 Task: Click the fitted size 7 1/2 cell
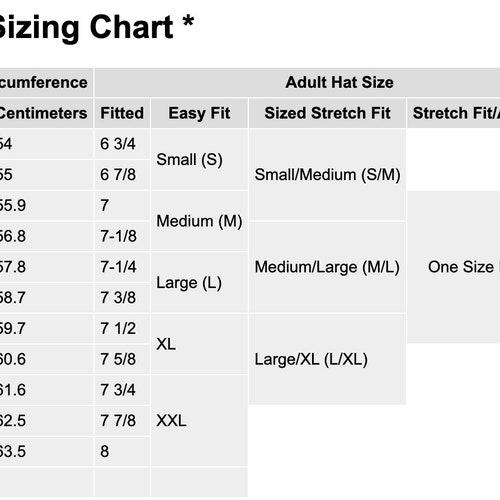[x=122, y=329]
